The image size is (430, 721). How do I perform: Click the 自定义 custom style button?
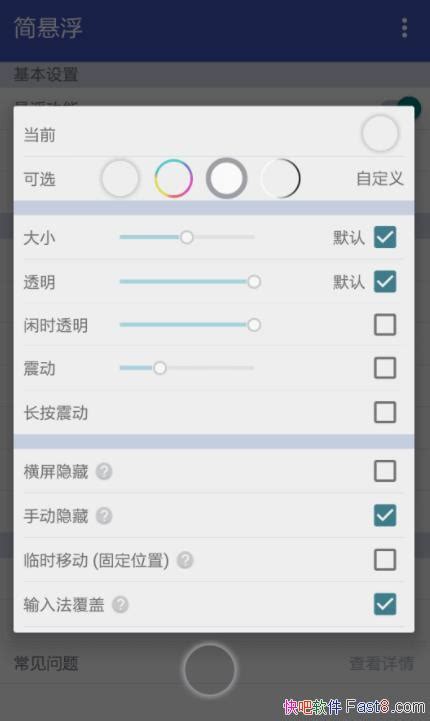point(380,178)
